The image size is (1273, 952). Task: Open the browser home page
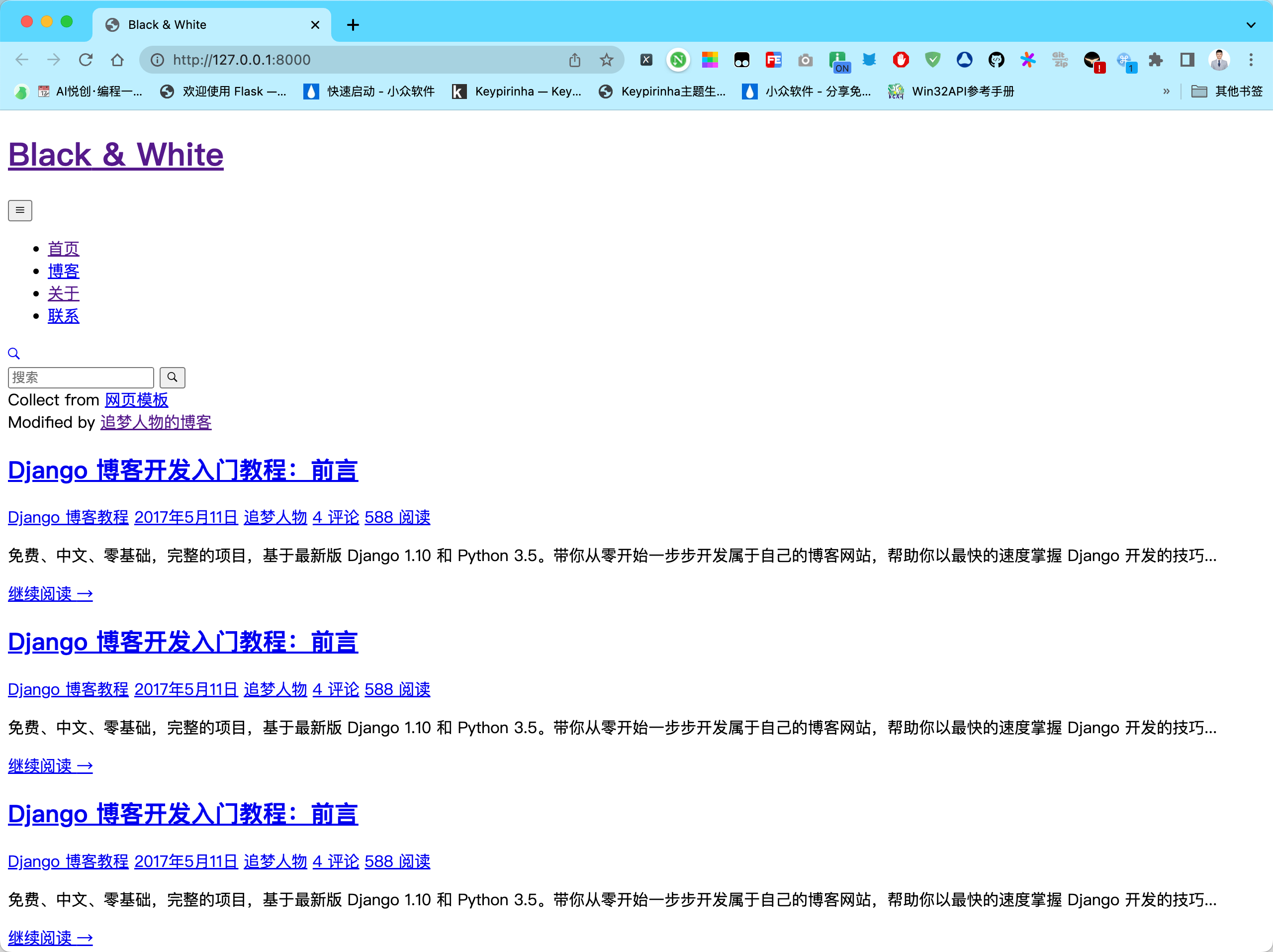[x=117, y=60]
